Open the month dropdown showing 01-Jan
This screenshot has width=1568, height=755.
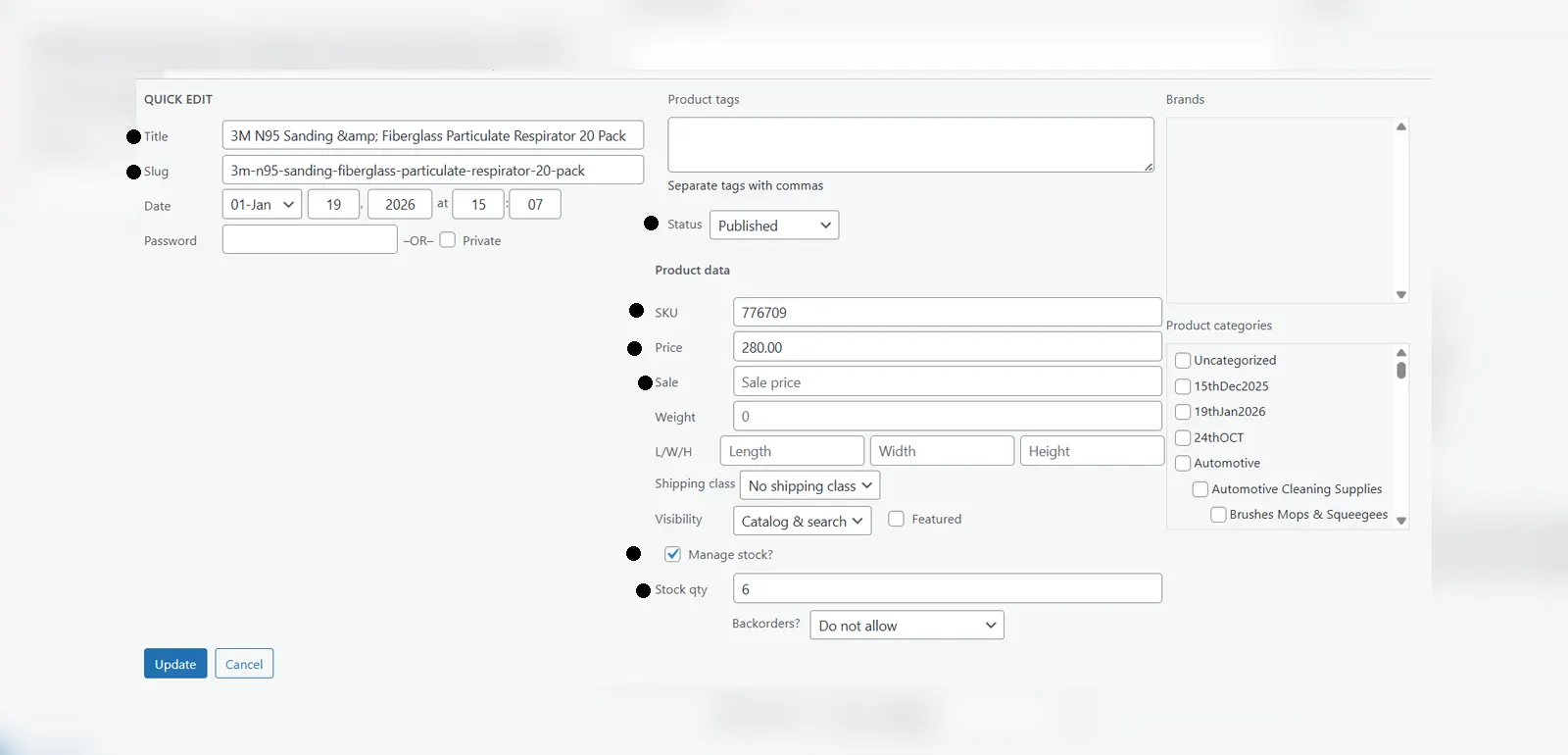pyautogui.click(x=262, y=205)
